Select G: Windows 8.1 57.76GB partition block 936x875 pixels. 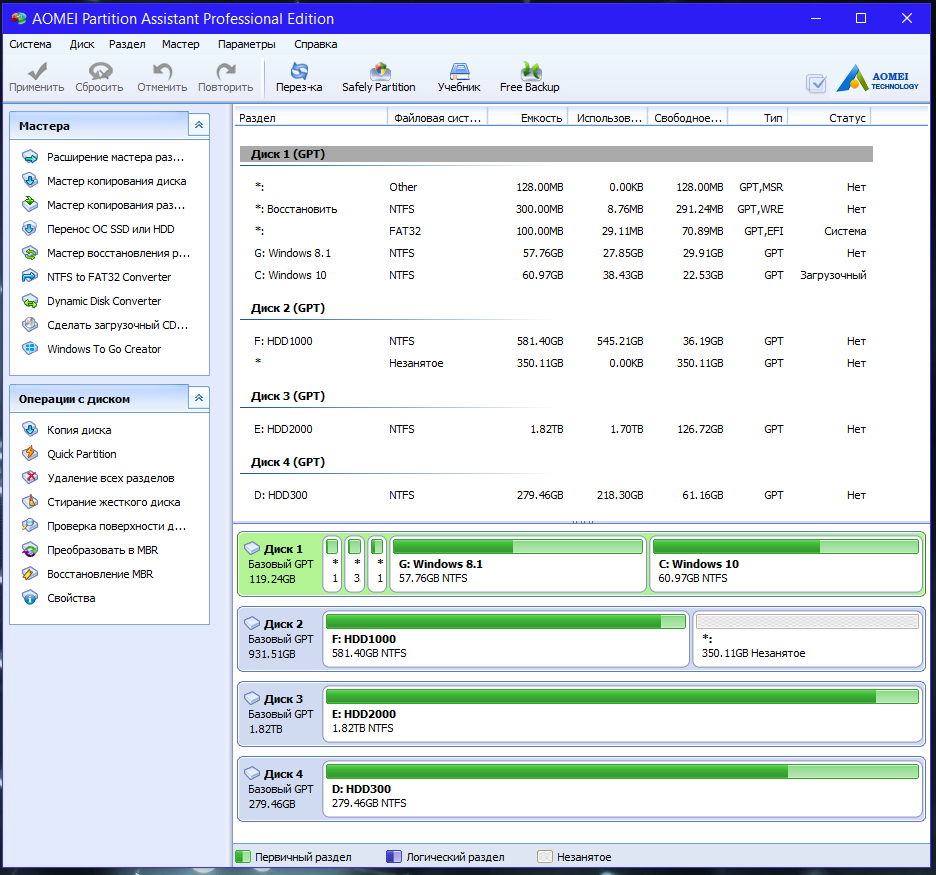(x=518, y=564)
